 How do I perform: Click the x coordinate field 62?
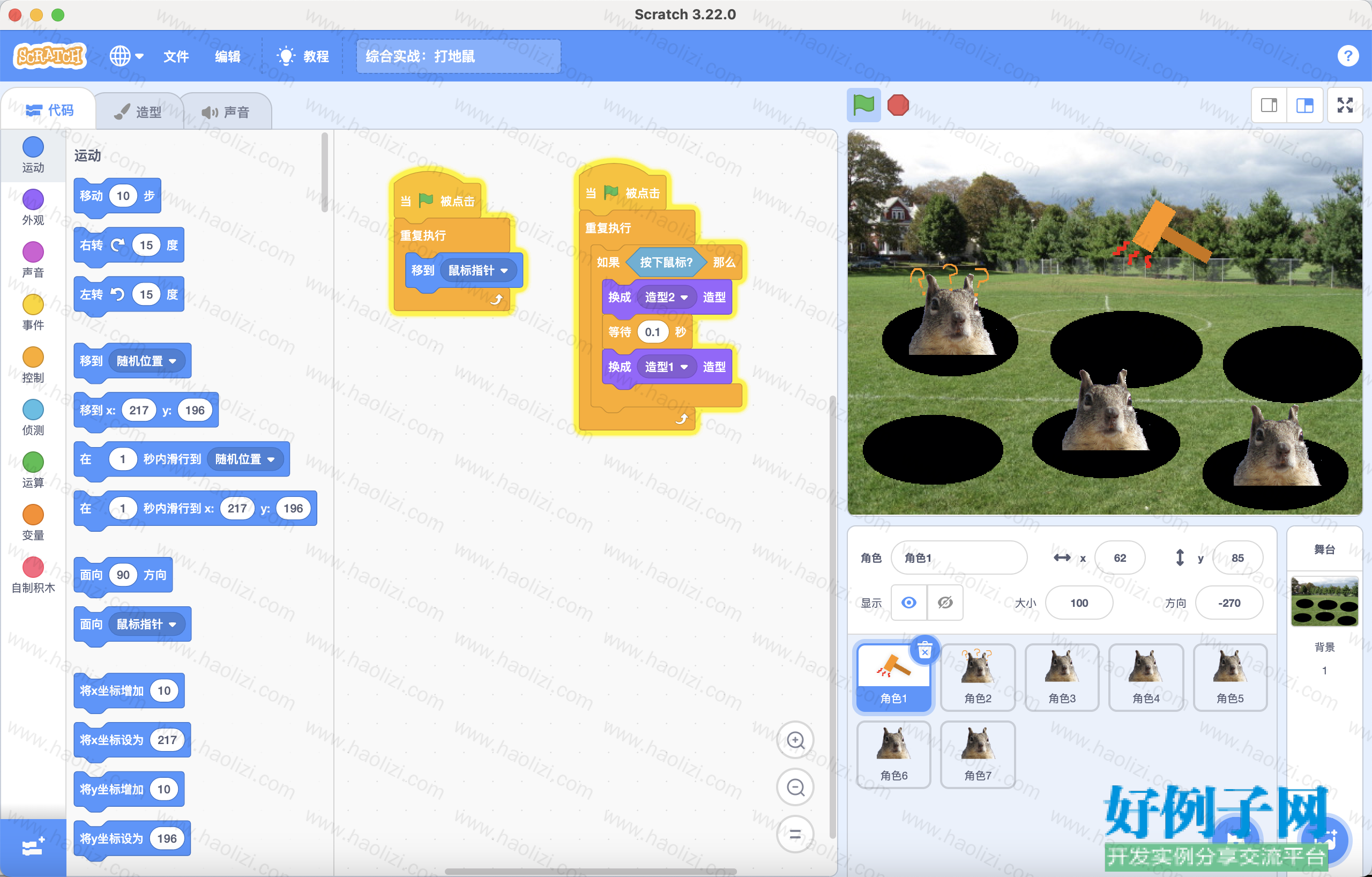(1120, 558)
